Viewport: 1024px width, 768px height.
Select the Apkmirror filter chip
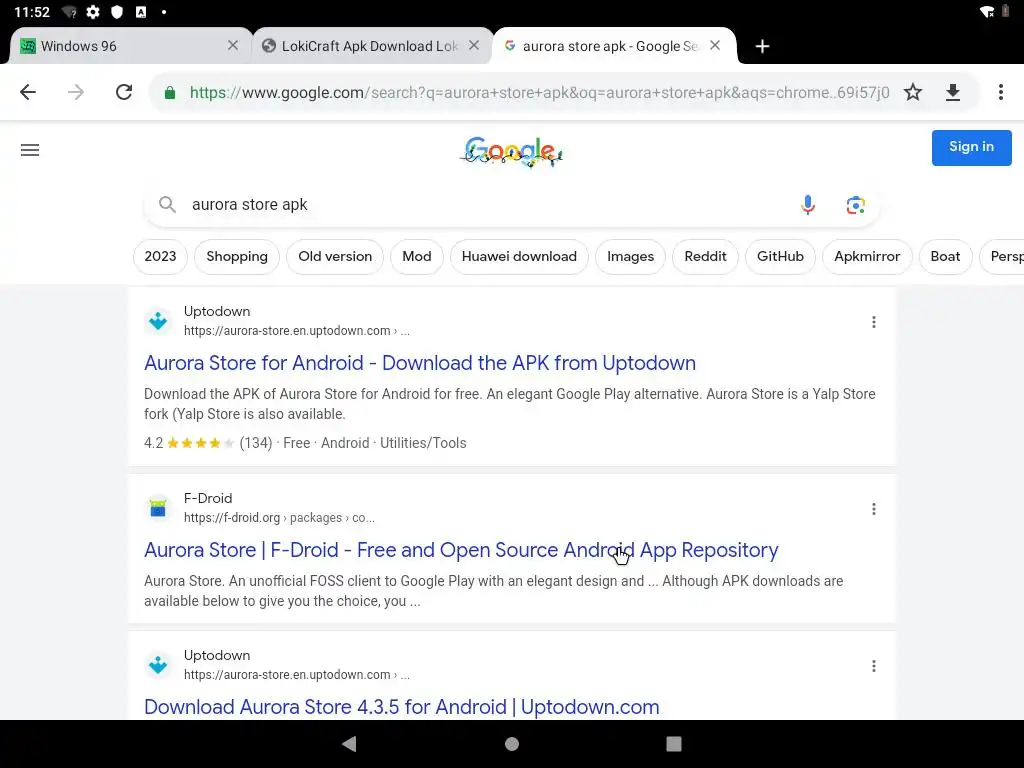(x=867, y=257)
